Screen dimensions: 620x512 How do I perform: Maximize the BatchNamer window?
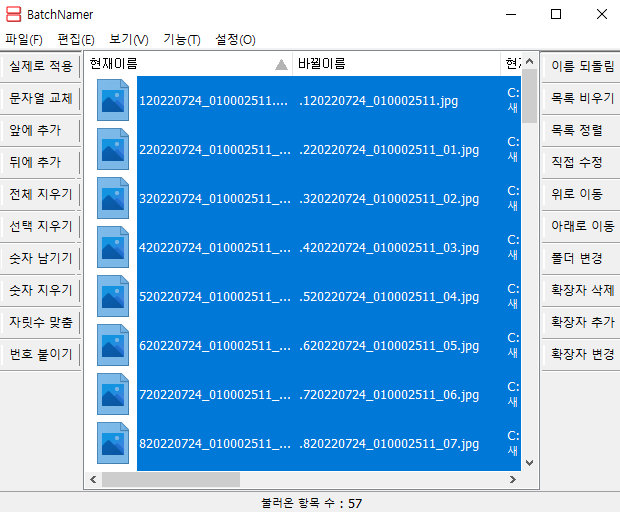[556, 14]
